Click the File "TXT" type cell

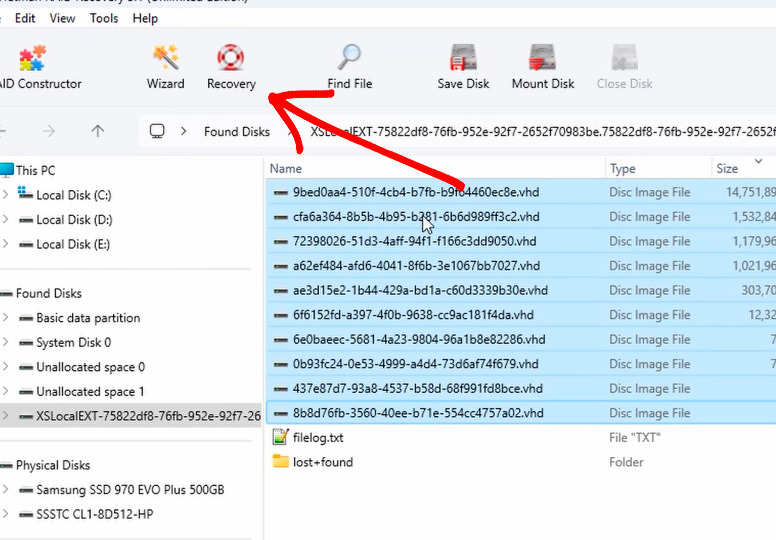pos(634,438)
